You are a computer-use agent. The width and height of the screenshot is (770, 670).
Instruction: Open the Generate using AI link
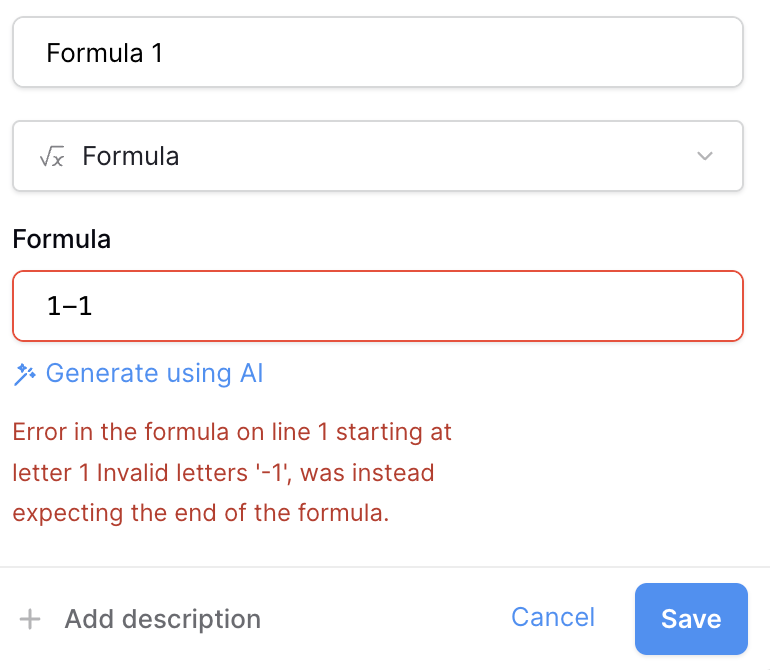[138, 373]
